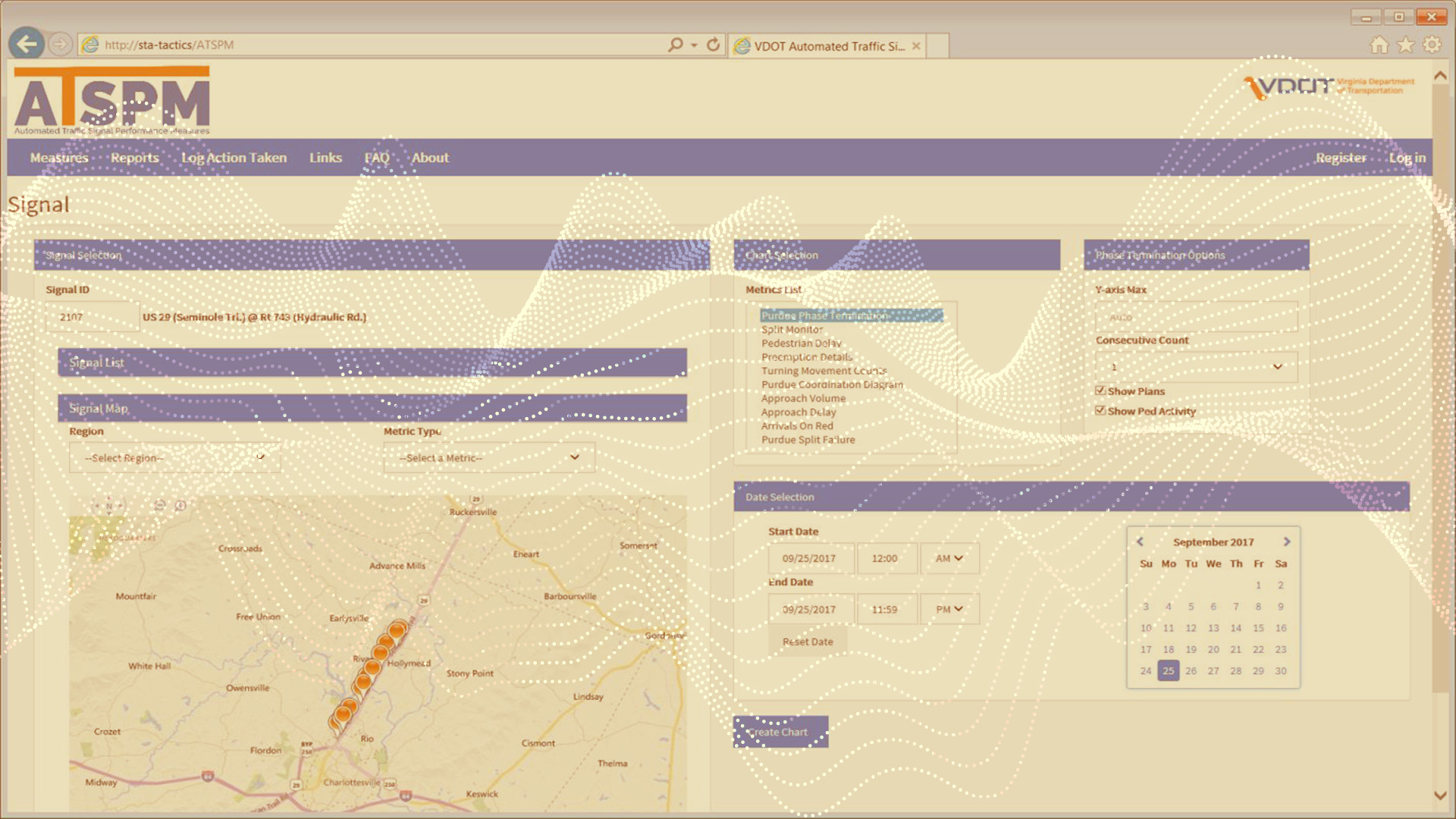This screenshot has width=1456, height=819.
Task: Select September 18 in calendar
Action: 1168,649
